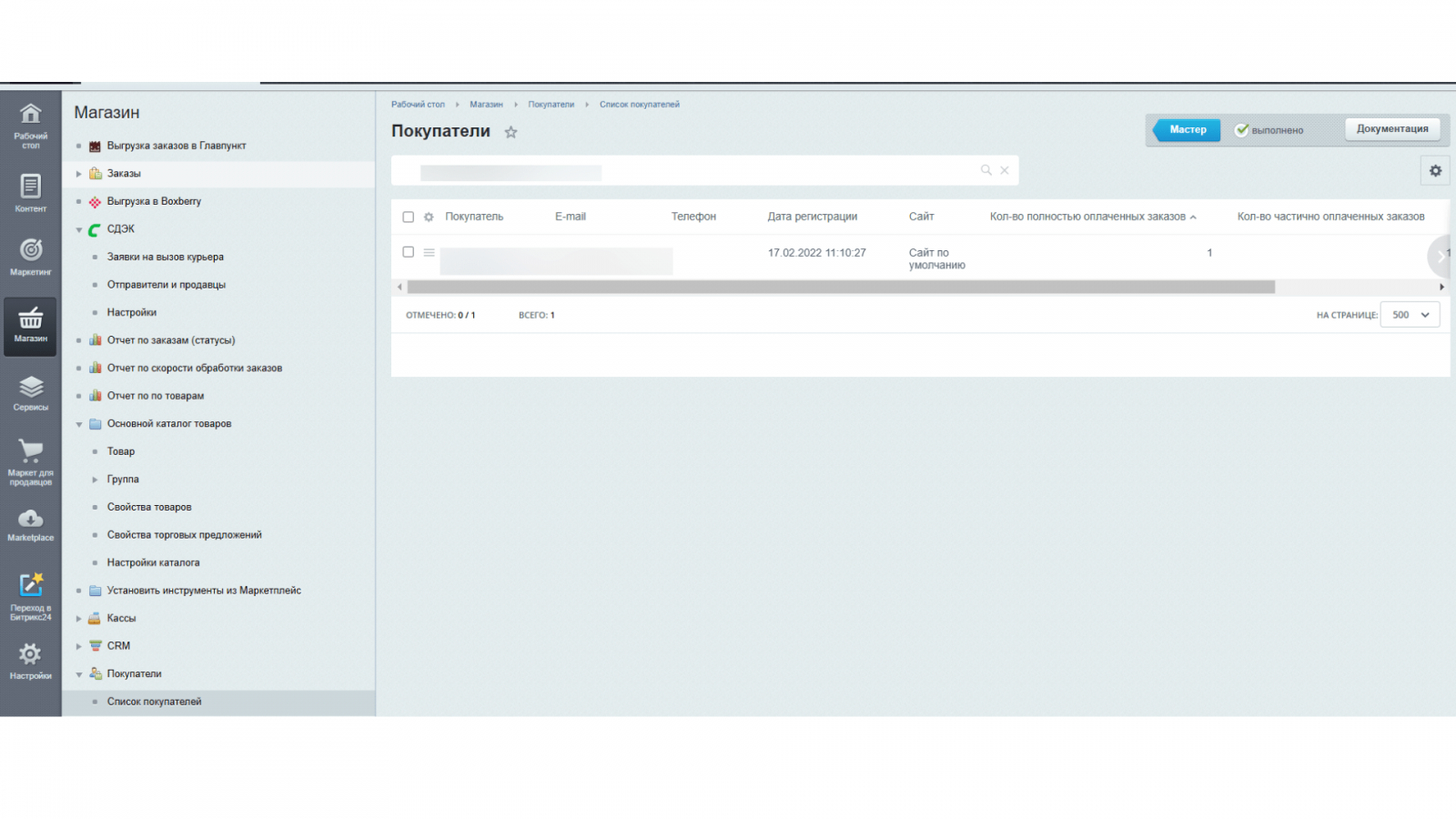Open Список покупателей in the tree
Viewport: 1456px width, 819px height.
(155, 702)
